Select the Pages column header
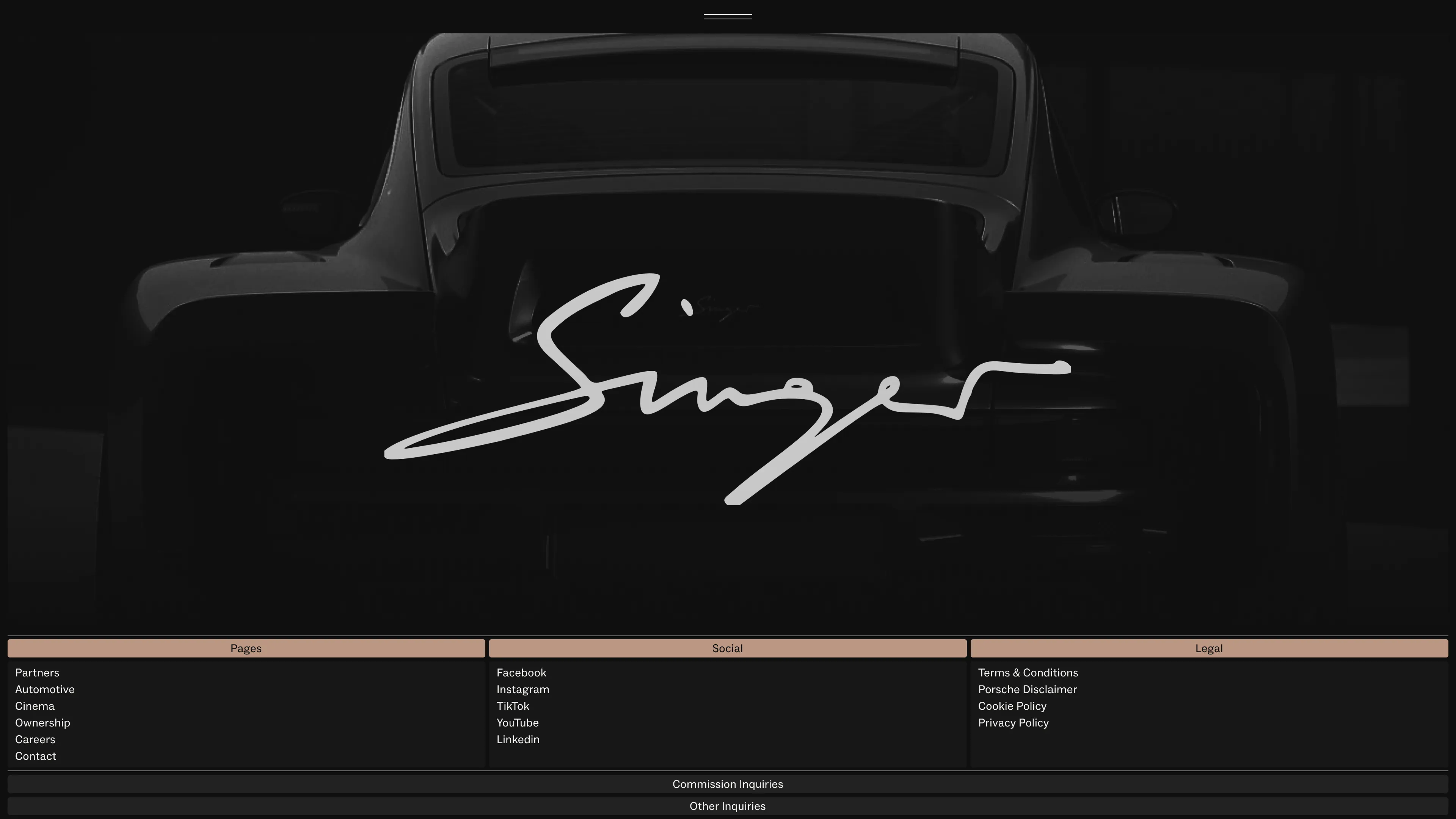 point(246,648)
